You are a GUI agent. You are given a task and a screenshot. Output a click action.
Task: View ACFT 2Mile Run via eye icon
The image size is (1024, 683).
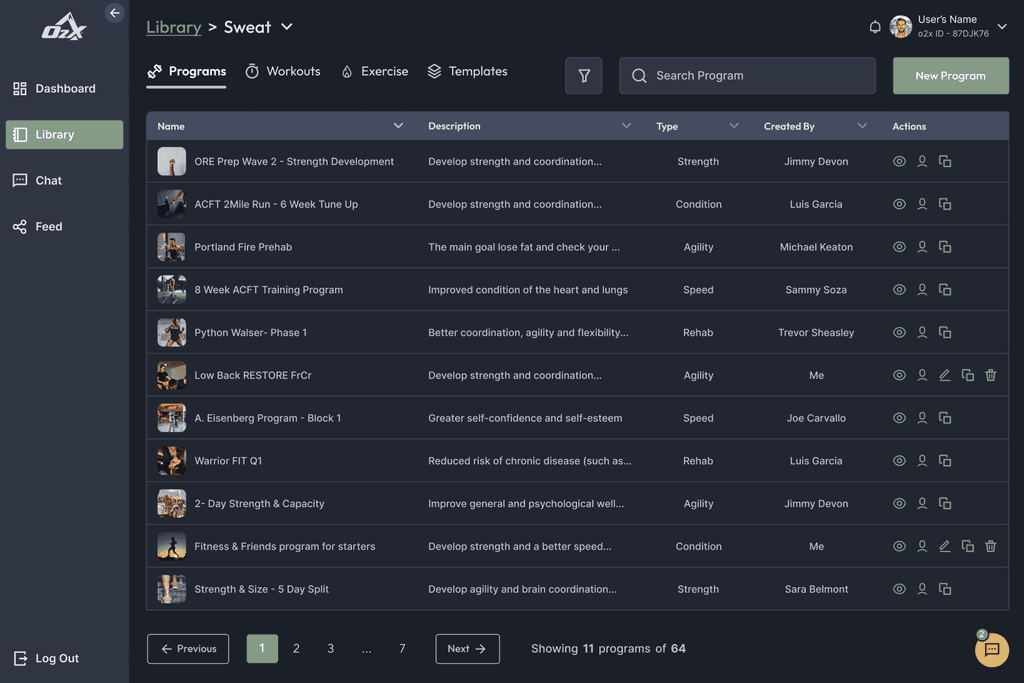(x=899, y=204)
